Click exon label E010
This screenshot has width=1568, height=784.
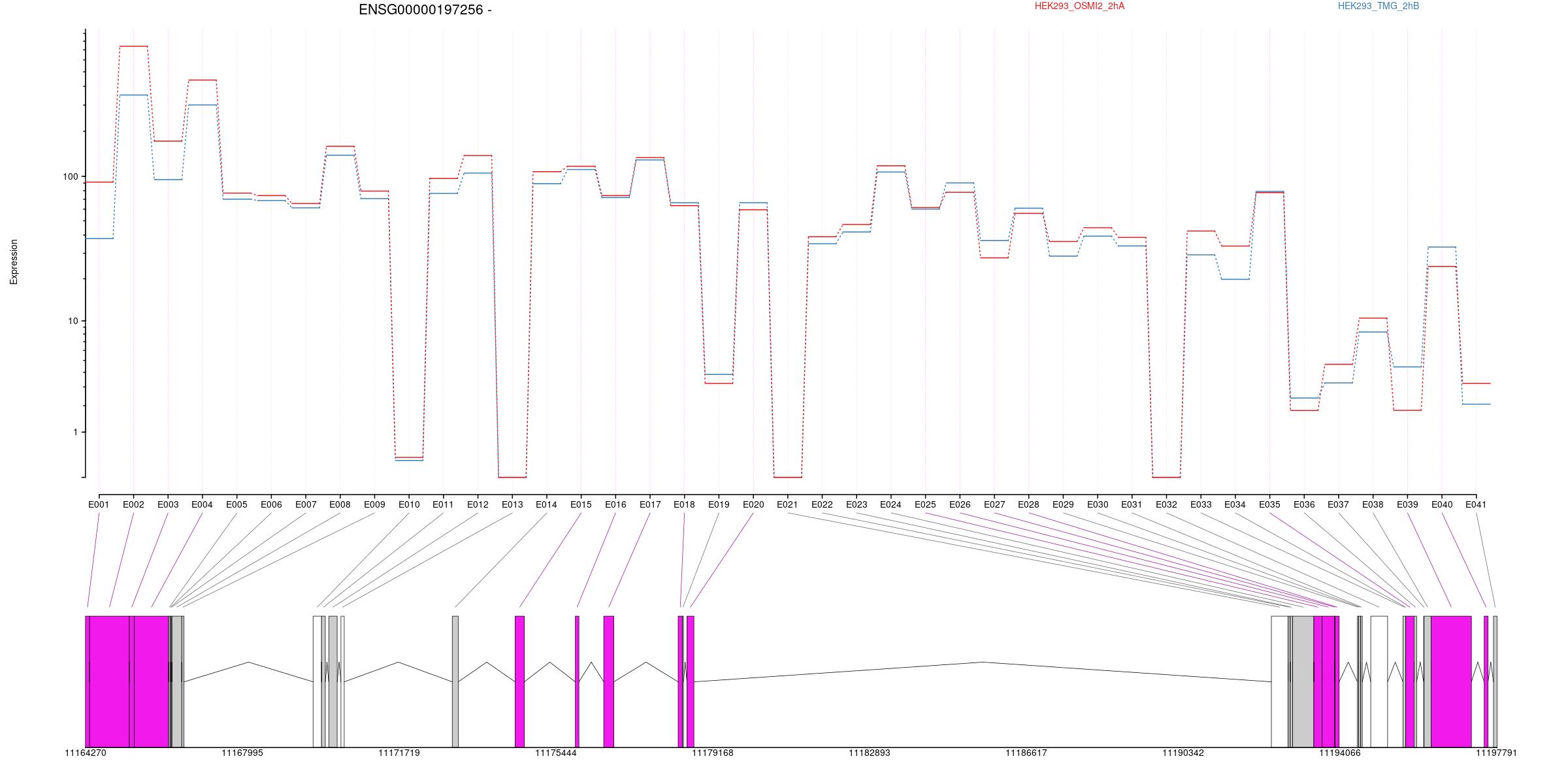click(409, 505)
